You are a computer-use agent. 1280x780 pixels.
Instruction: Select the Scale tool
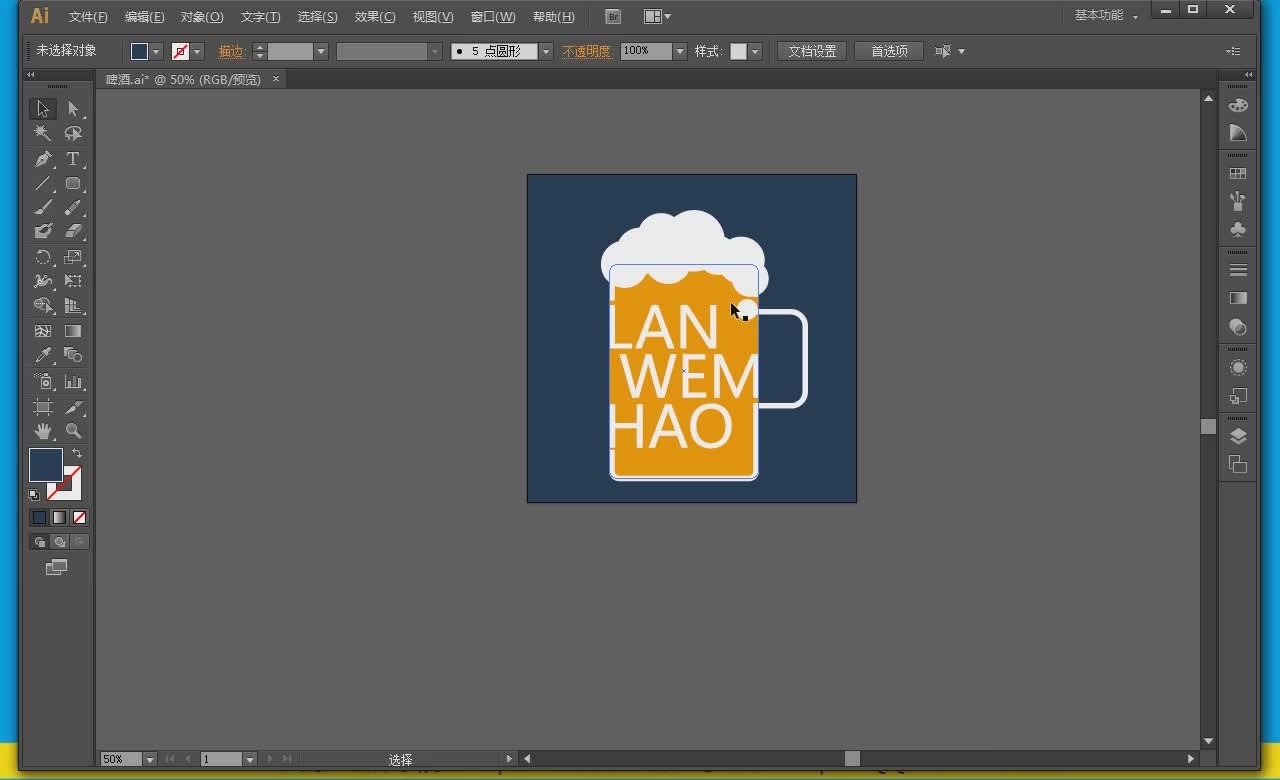pos(73,257)
